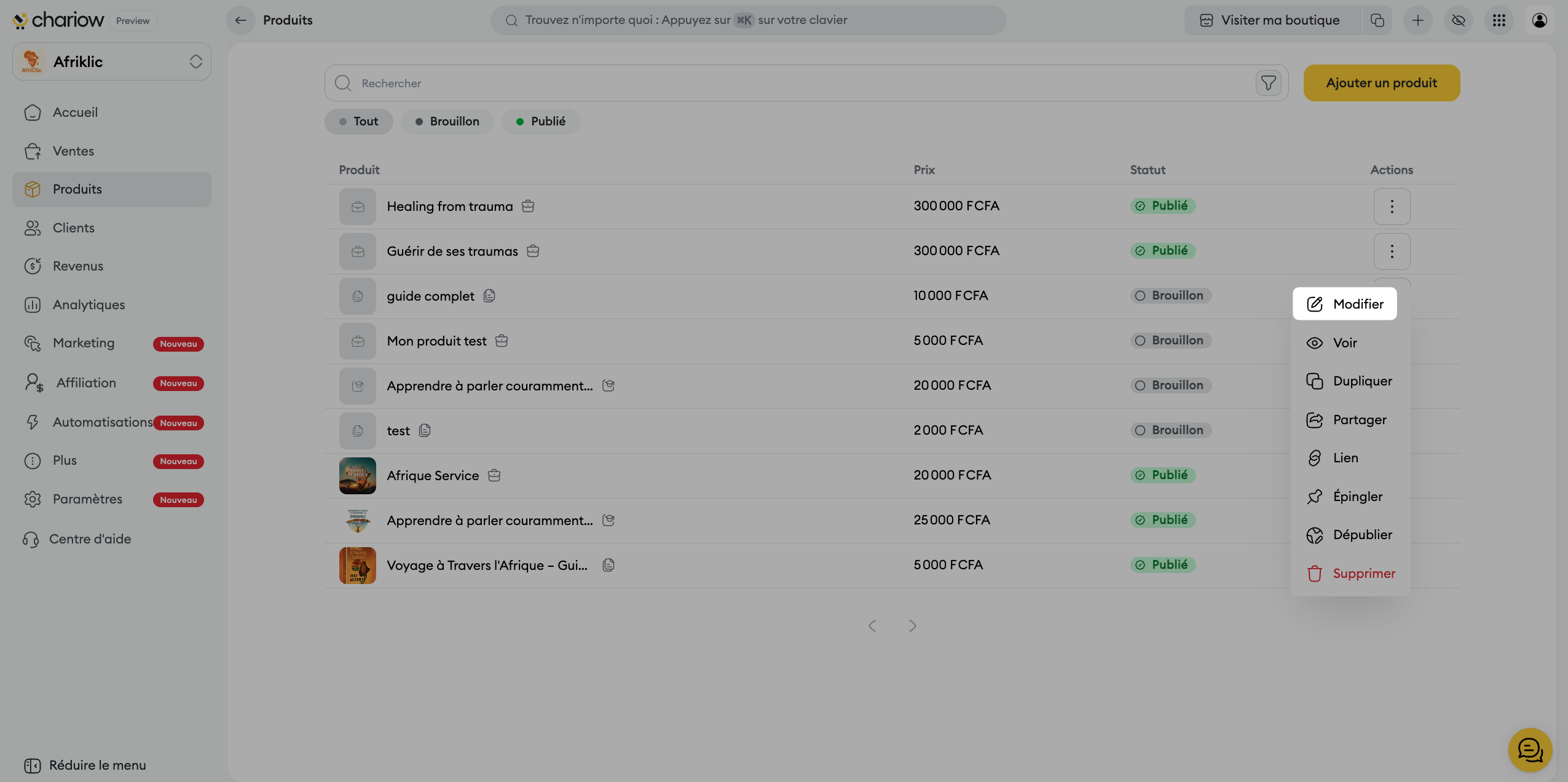The width and height of the screenshot is (1568, 782).
Task: Open the Analytiques sidebar section
Action: pyautogui.click(x=89, y=305)
